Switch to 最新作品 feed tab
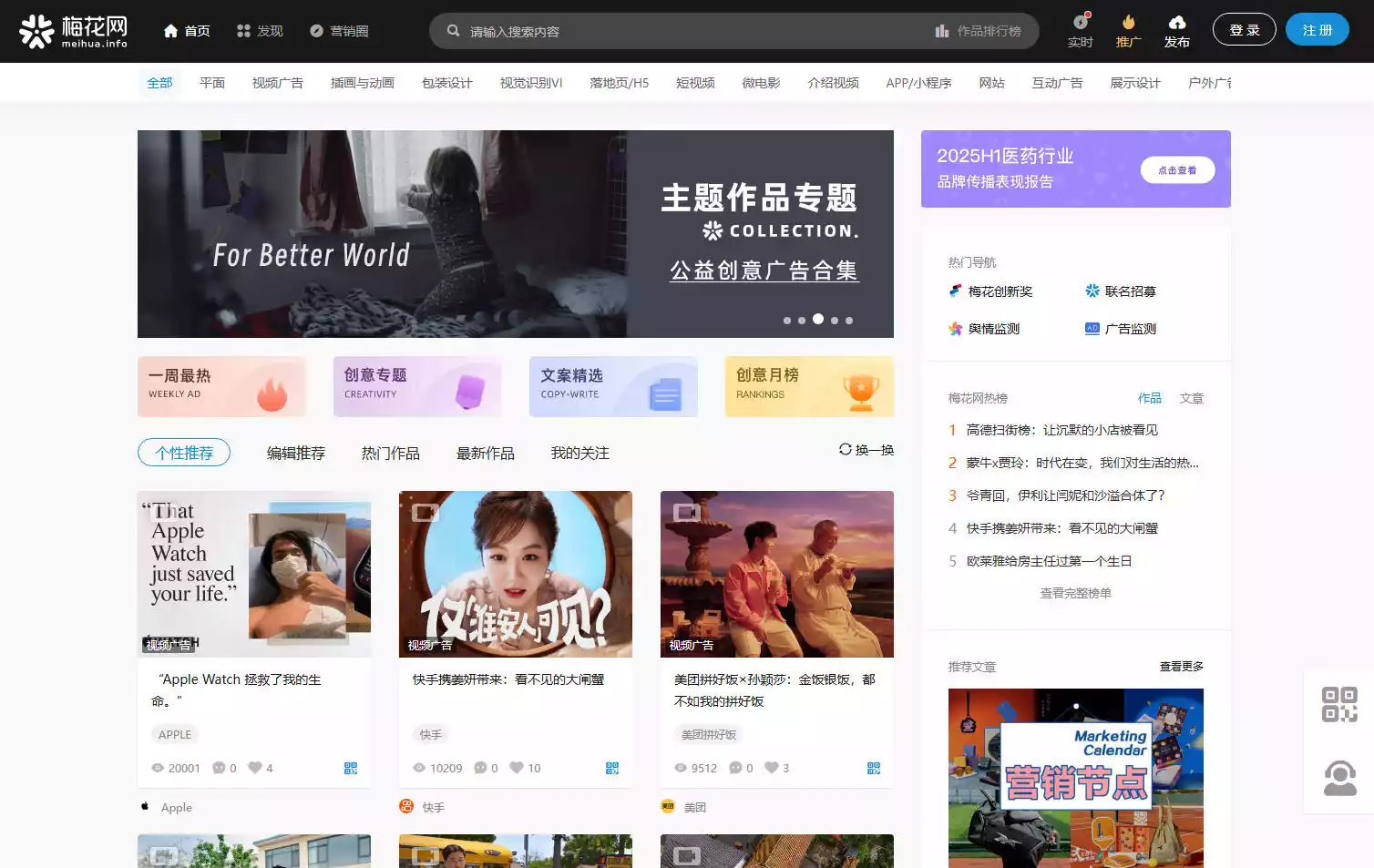Image resolution: width=1374 pixels, height=868 pixels. [486, 453]
